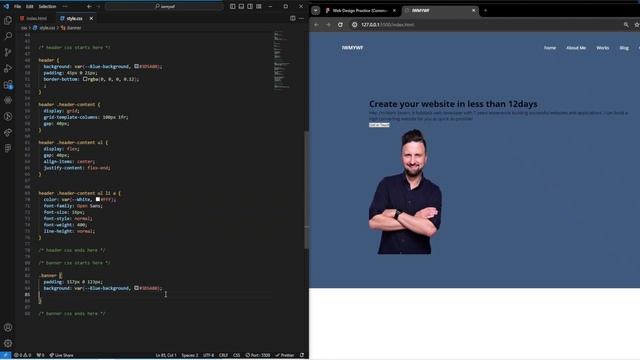
Task: Click the VS Code logo icon
Action: 6,6
